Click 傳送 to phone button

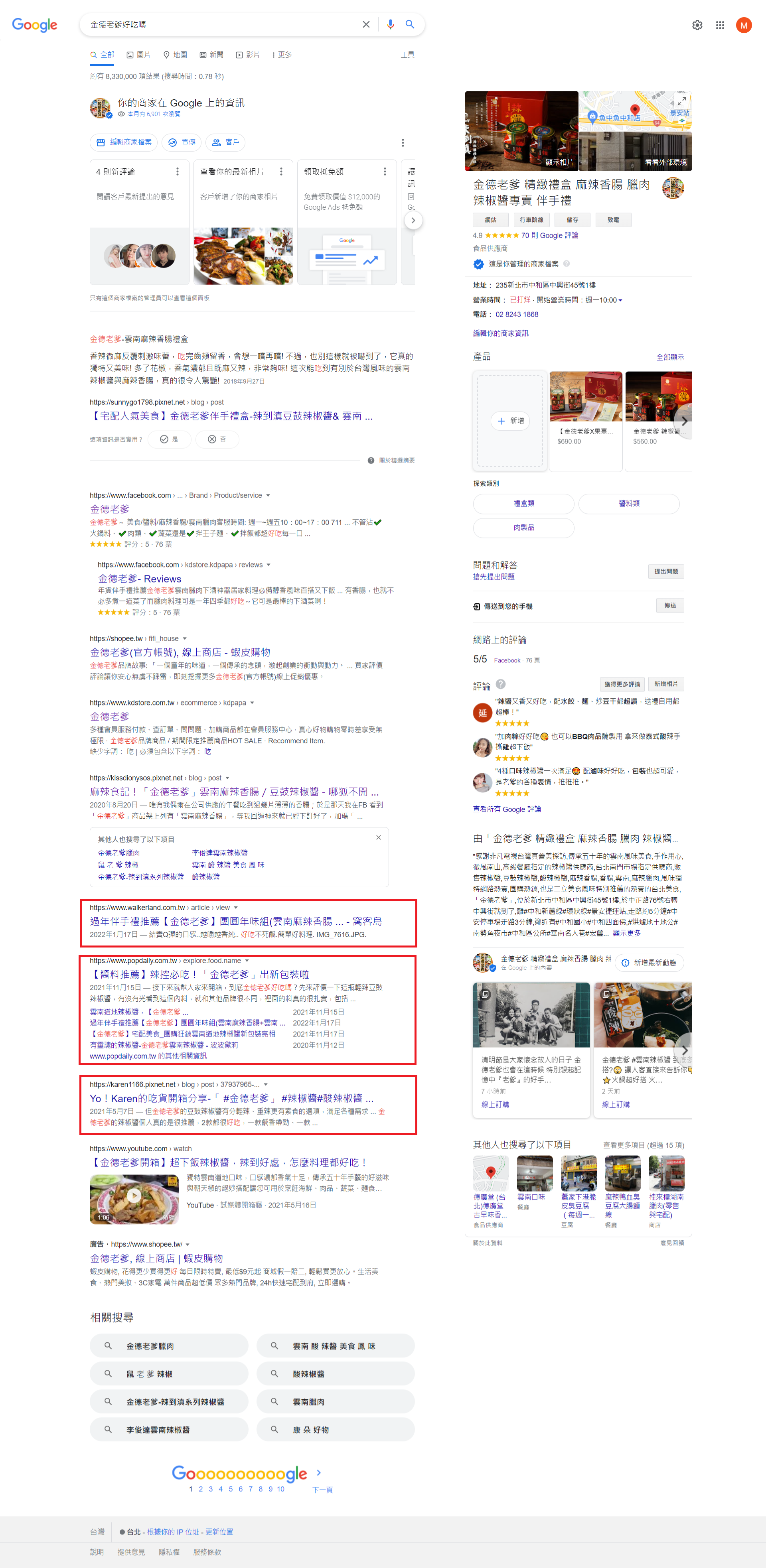(x=670, y=606)
